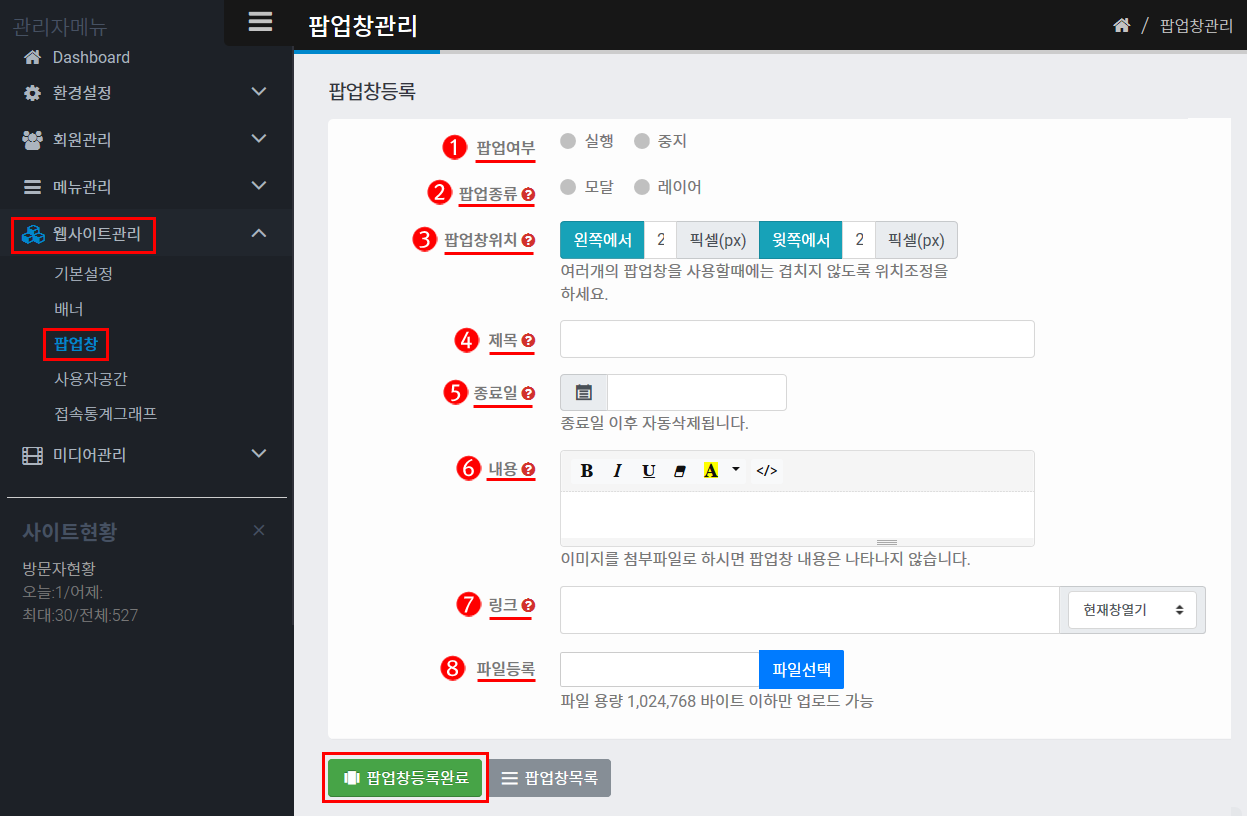Image resolution: width=1247 pixels, height=816 pixels.
Task: Choose the 레이어 radio option
Action: click(642, 187)
